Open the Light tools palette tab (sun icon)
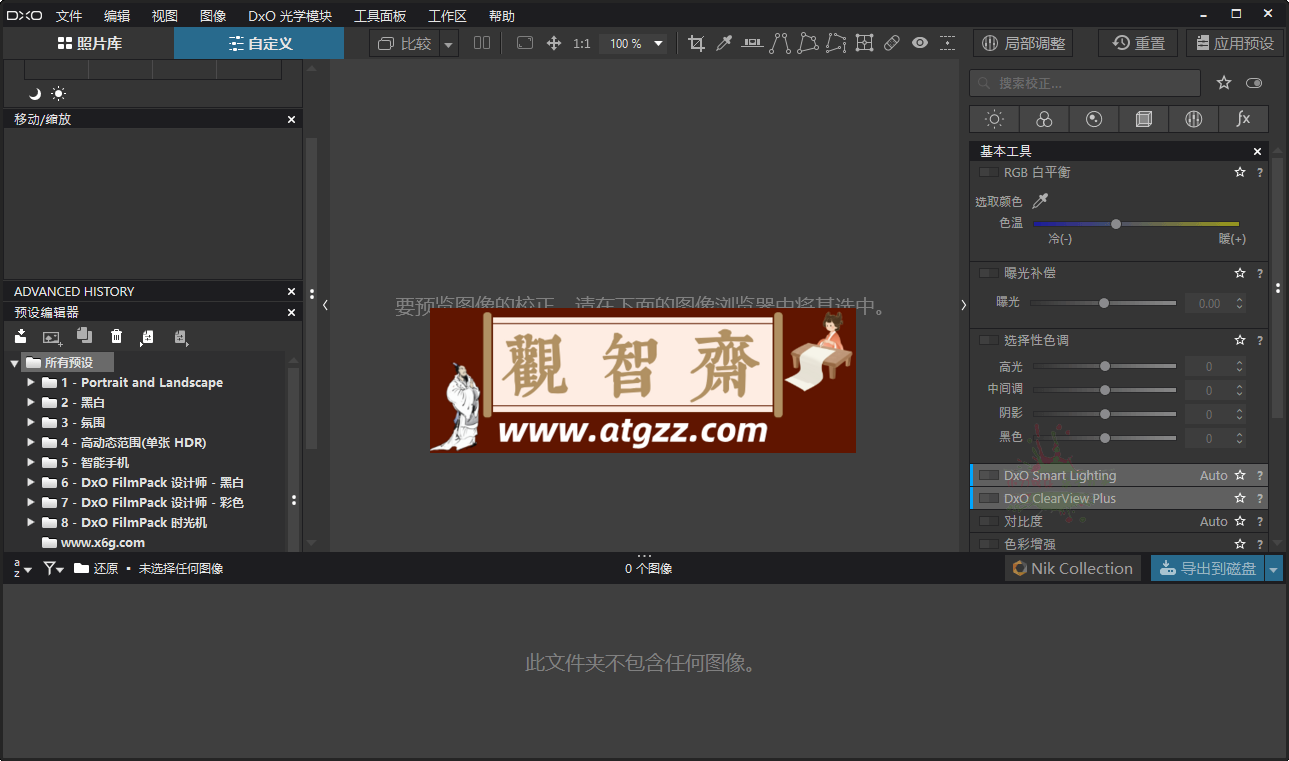1289x761 pixels. click(994, 119)
